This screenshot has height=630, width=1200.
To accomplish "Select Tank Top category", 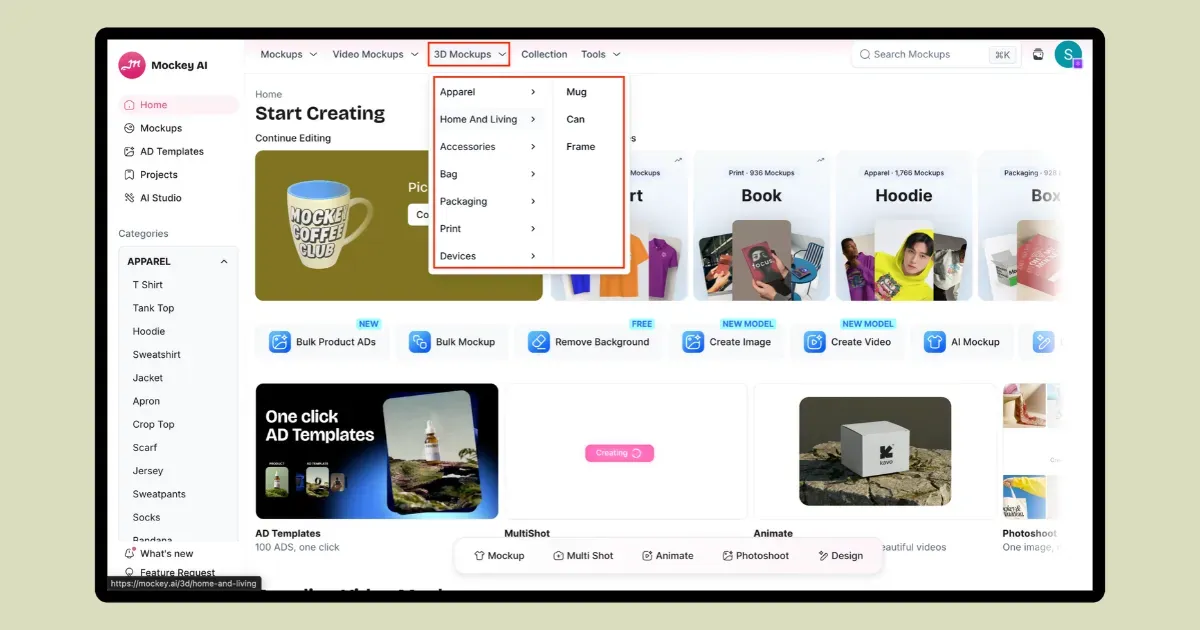I will [x=153, y=308].
